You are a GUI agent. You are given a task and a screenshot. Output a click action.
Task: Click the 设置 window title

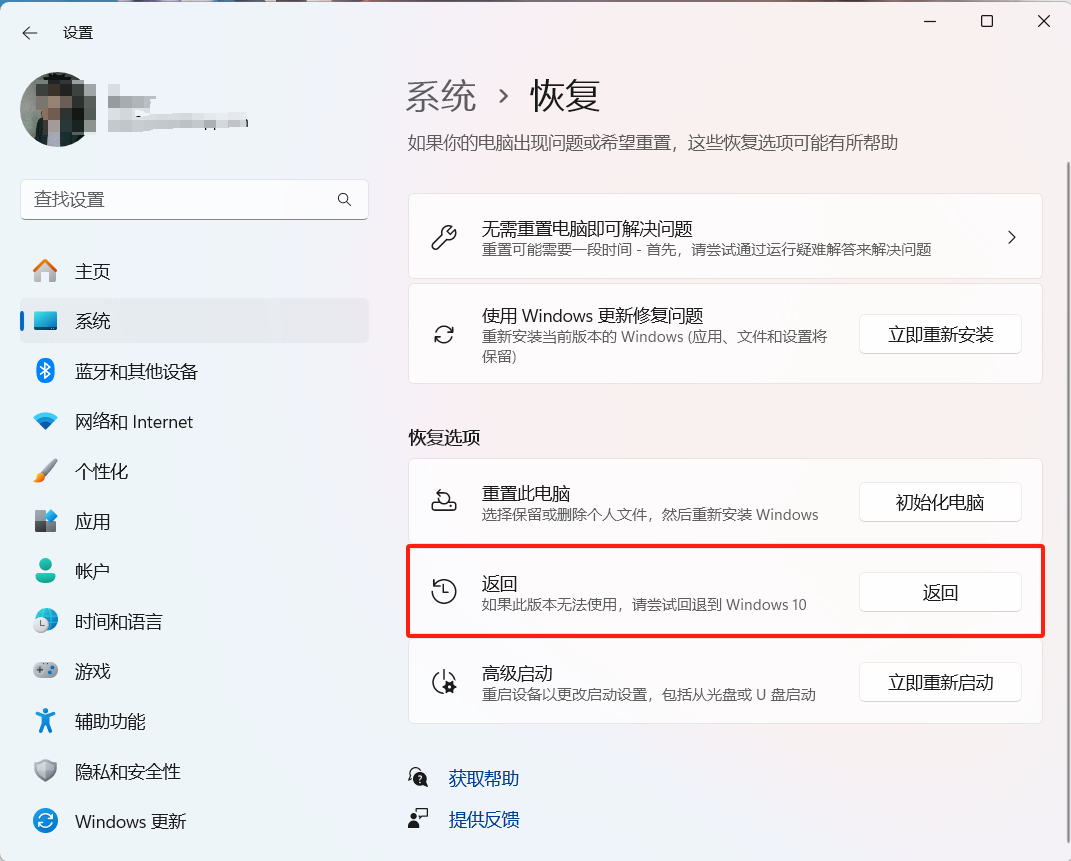tap(78, 33)
